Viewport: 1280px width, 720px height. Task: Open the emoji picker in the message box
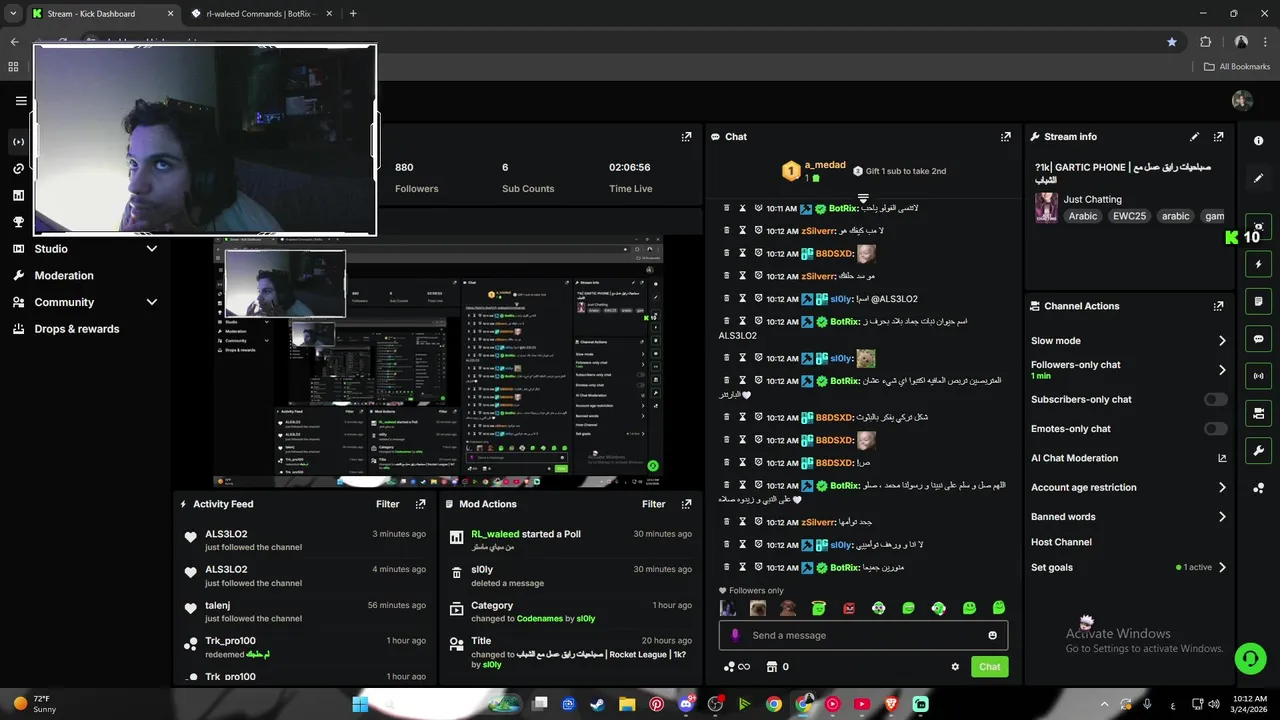click(992, 635)
